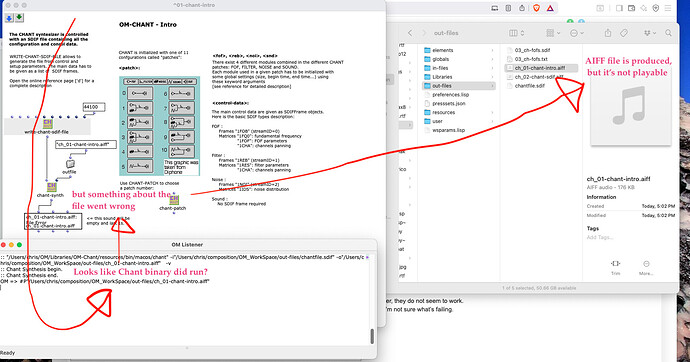Click the browser share icon in address bar
This screenshot has height=362, width=690.
(522, 8)
